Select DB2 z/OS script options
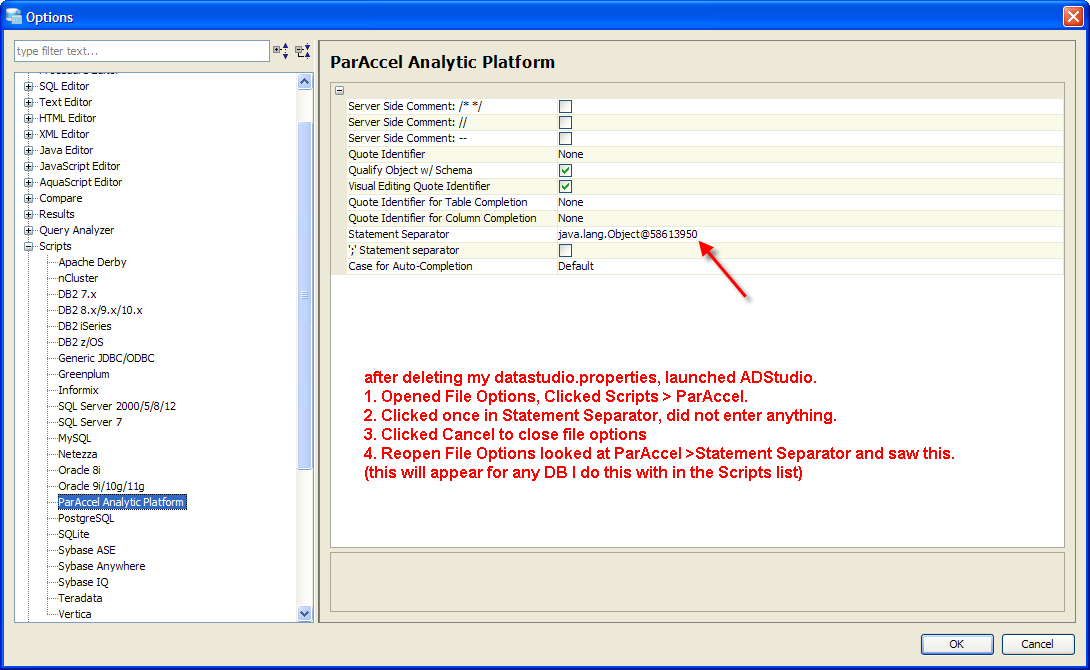1090x670 pixels. click(x=81, y=342)
